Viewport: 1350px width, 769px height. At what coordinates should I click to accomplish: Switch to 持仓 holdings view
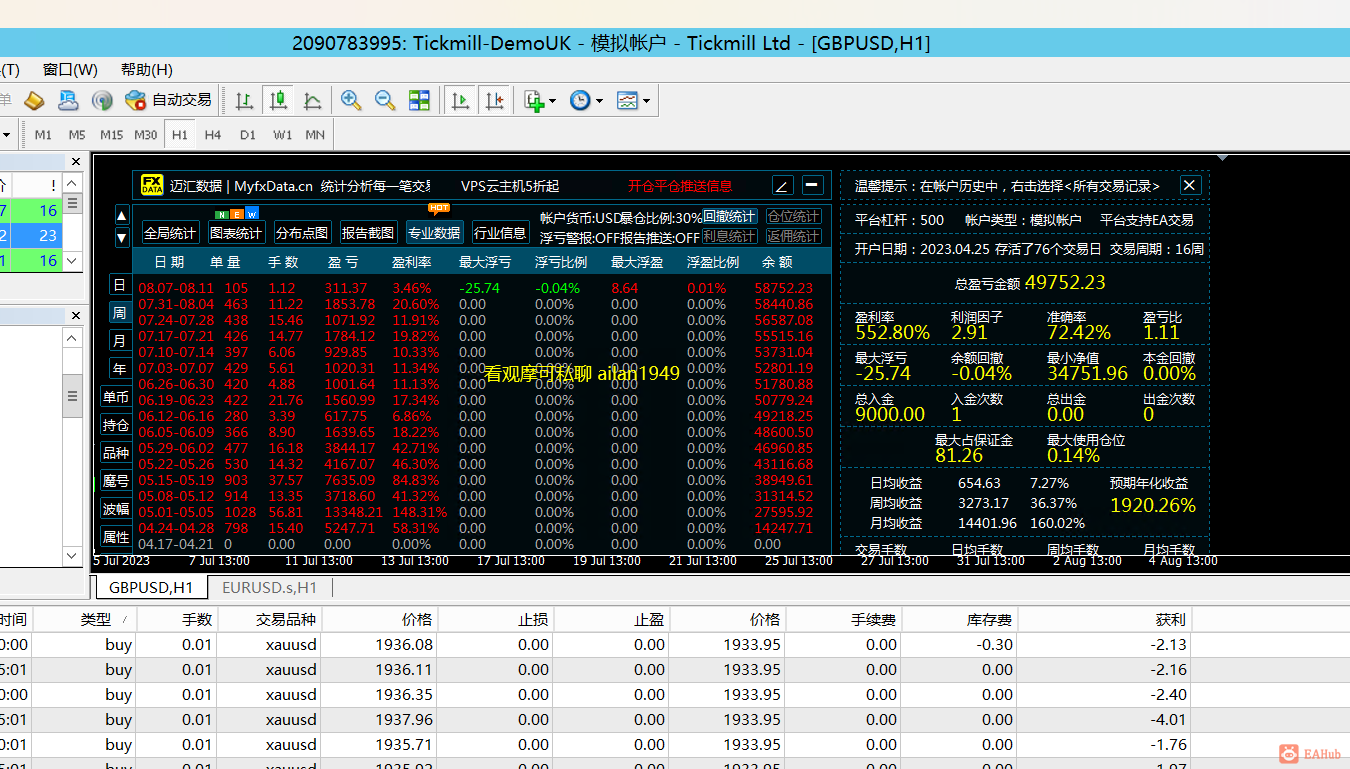click(116, 425)
